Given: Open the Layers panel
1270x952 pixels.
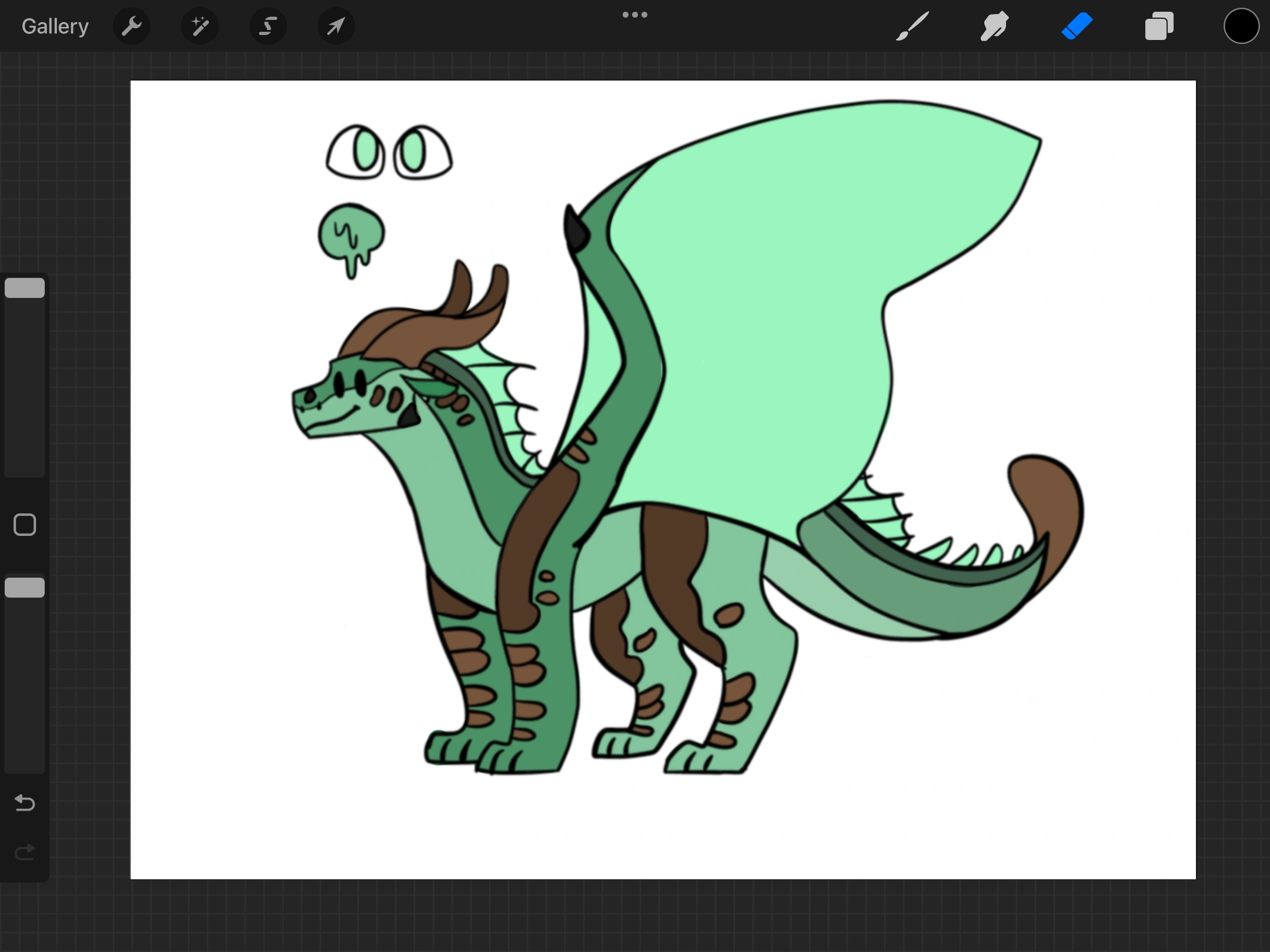Looking at the screenshot, I should [1159, 26].
